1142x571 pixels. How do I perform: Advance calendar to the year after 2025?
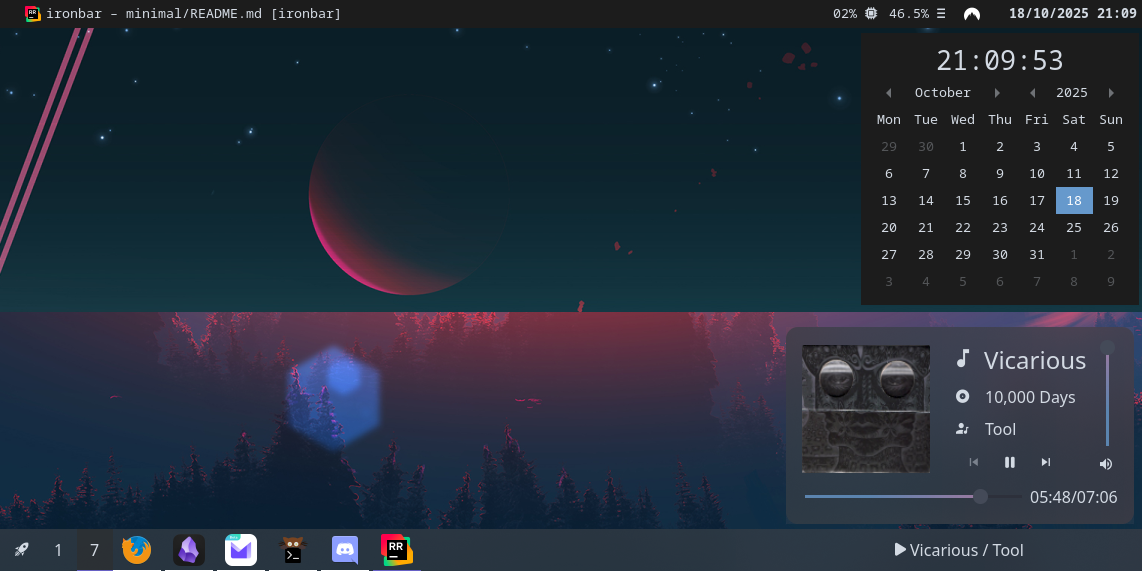point(1111,93)
